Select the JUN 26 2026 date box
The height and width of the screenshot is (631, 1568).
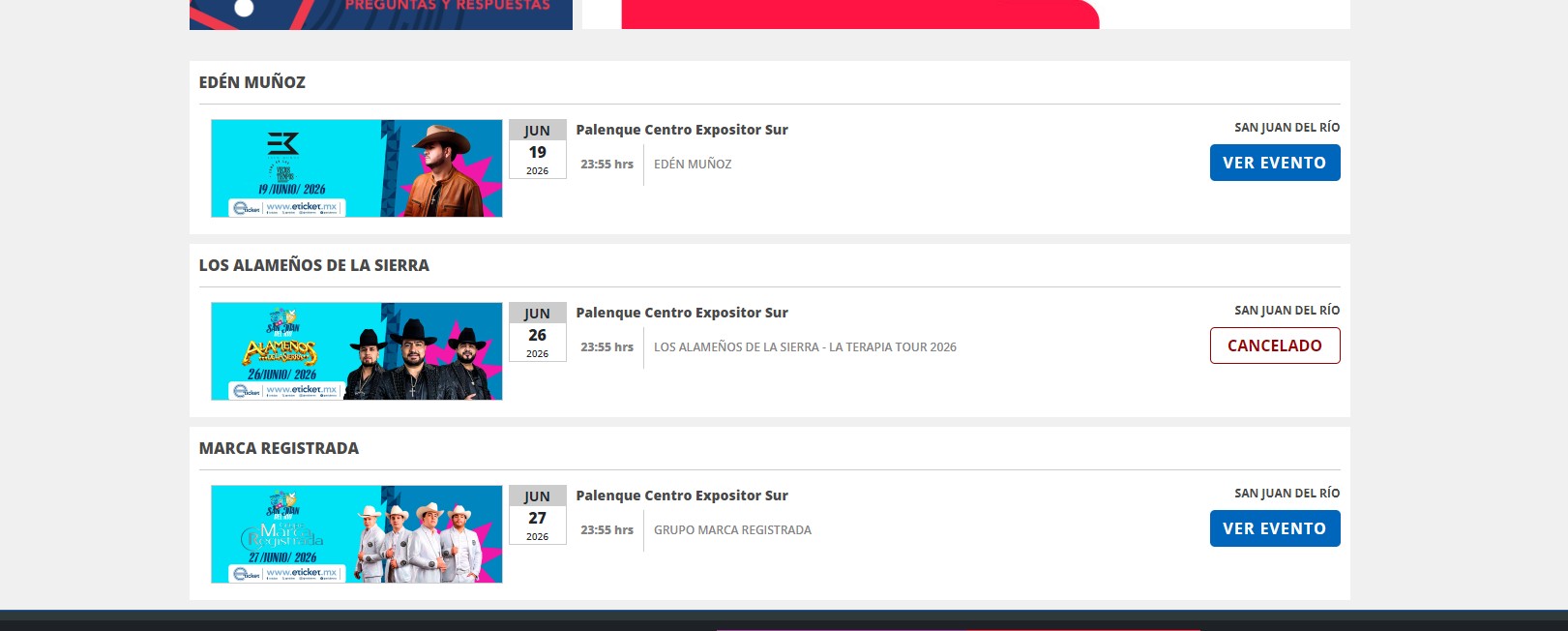[538, 333]
